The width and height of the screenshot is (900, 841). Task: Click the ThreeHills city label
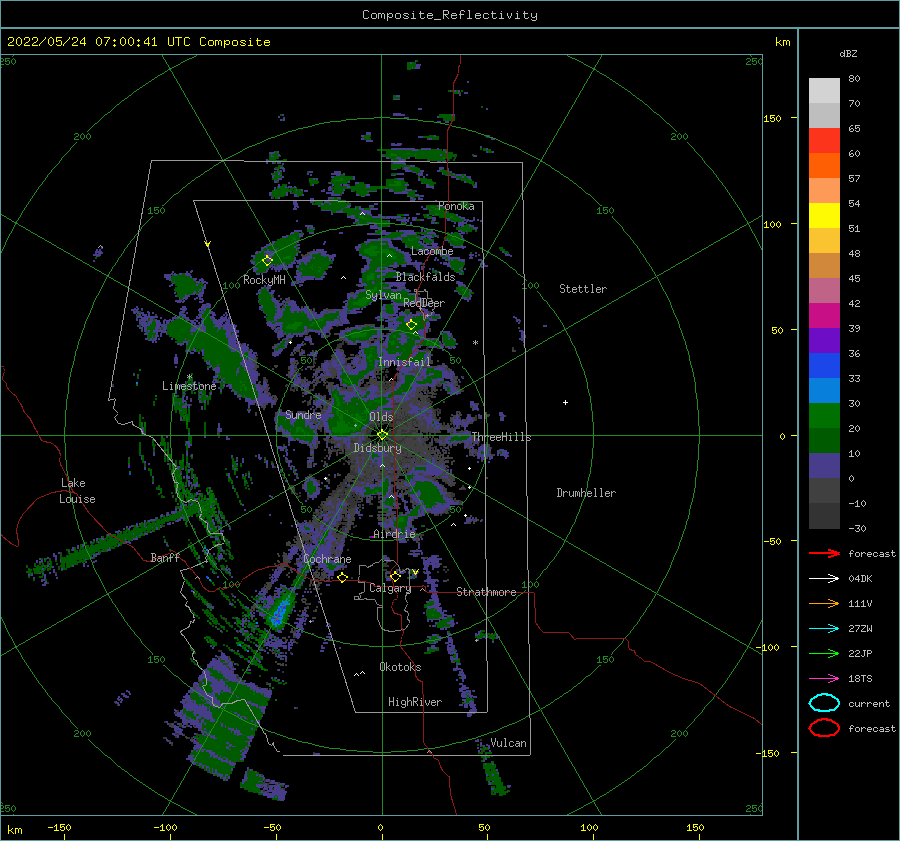(502, 437)
